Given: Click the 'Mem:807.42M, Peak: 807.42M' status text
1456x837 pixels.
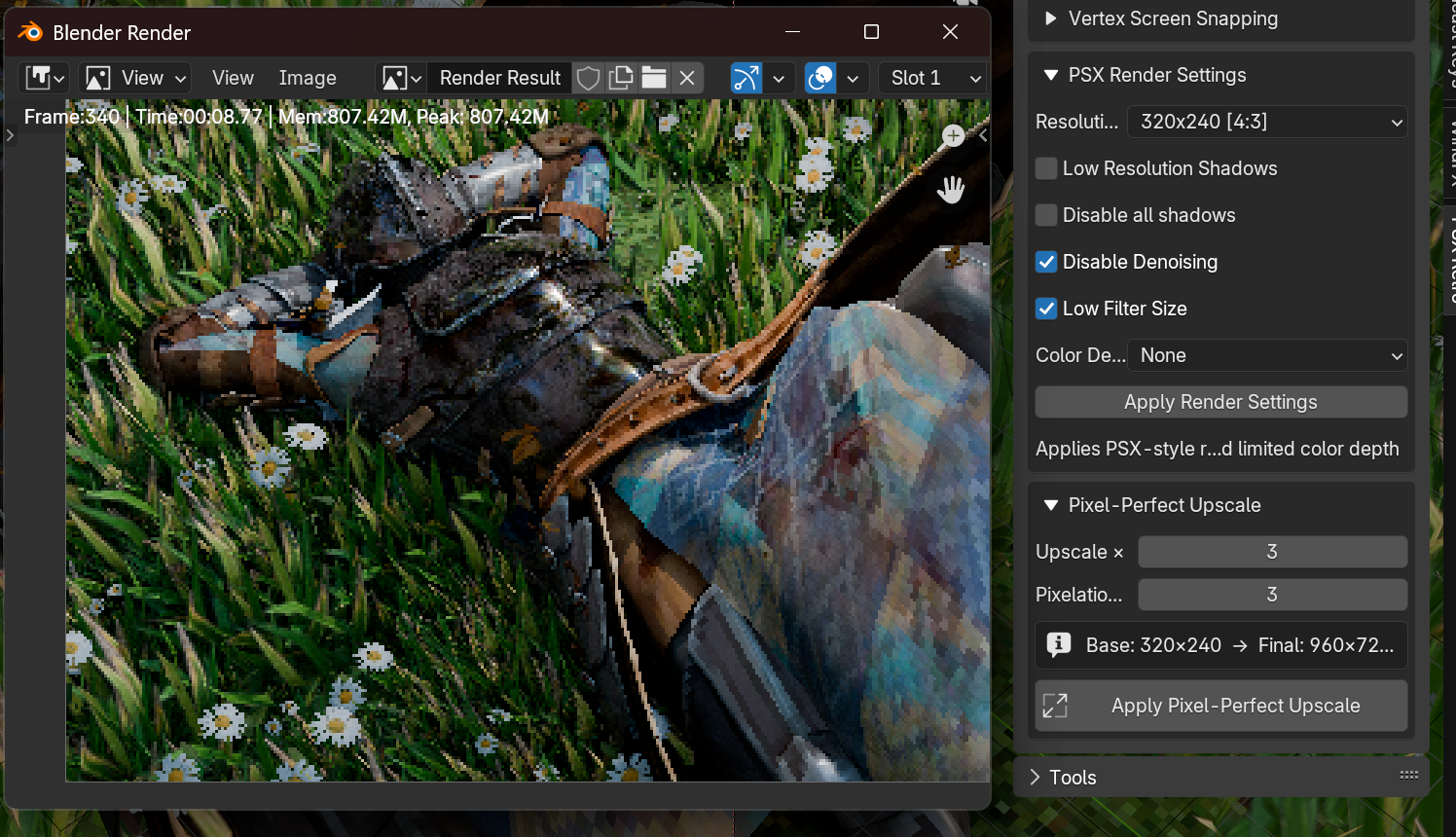Looking at the screenshot, I should click(414, 117).
